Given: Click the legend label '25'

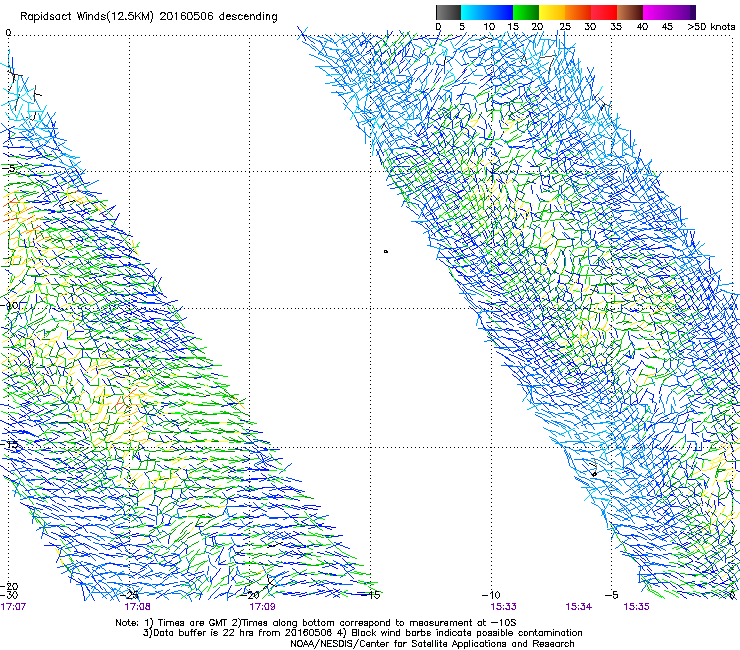Looking at the screenshot, I should point(565,27).
